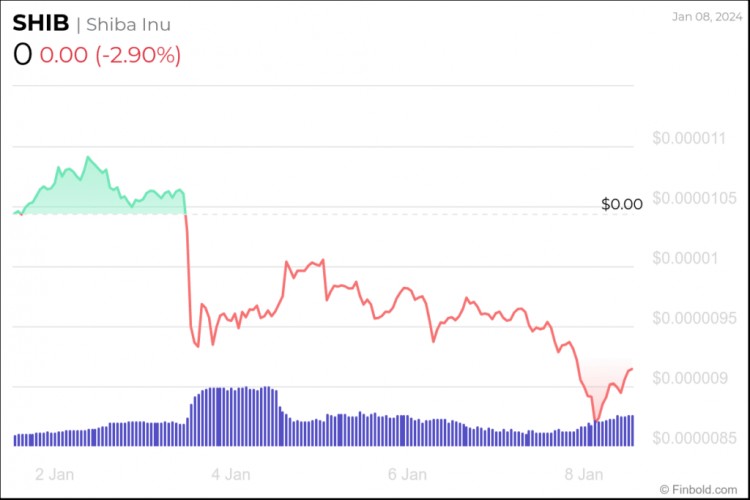This screenshot has width=750, height=500.
Task: Click the $0.00001 y-axis label
Action: [x=686, y=258]
